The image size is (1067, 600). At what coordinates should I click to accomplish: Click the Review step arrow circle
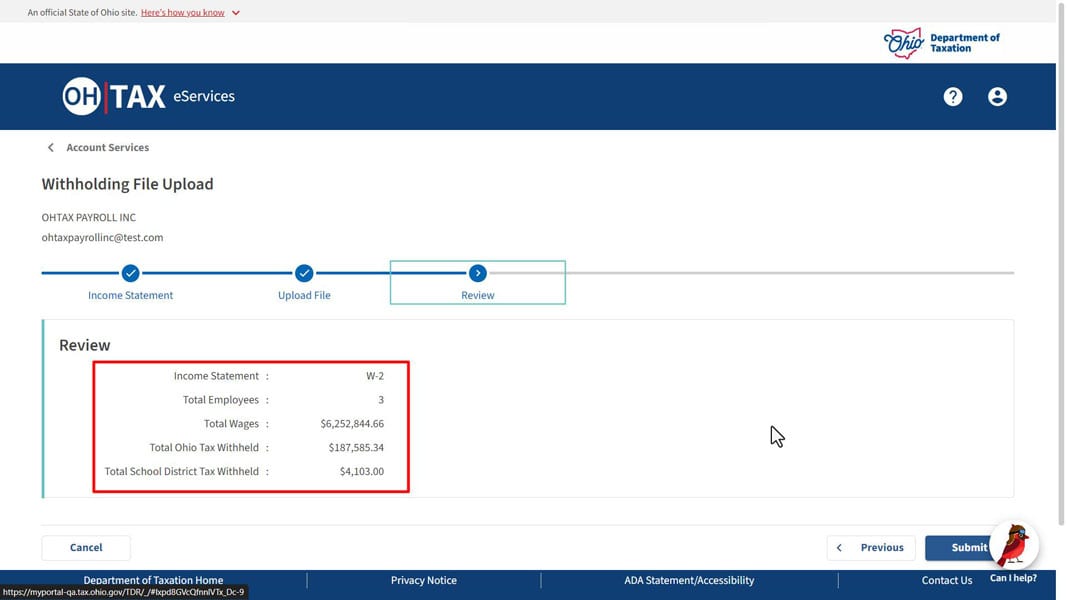click(x=477, y=273)
